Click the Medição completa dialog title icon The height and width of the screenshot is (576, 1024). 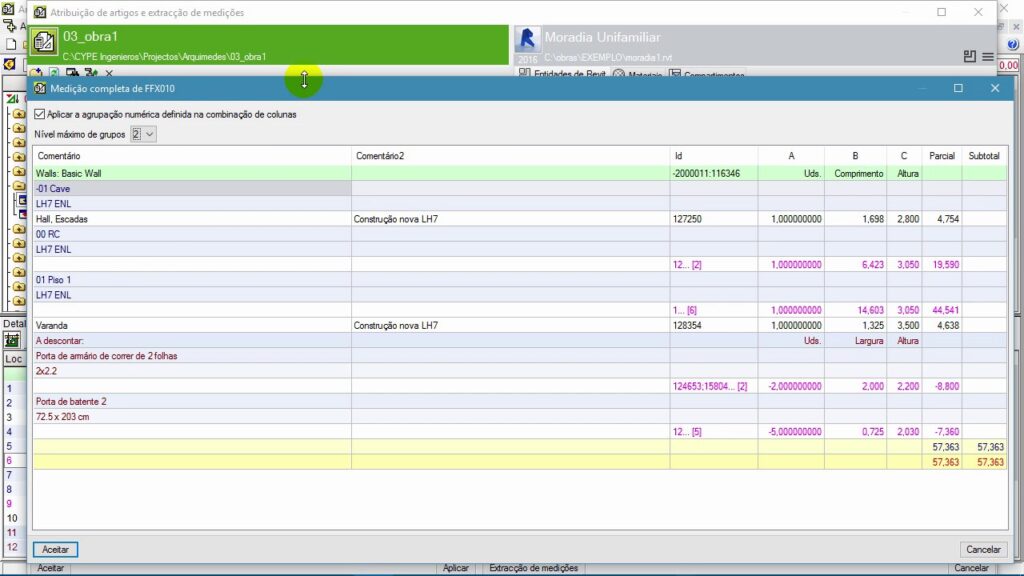tap(40, 88)
